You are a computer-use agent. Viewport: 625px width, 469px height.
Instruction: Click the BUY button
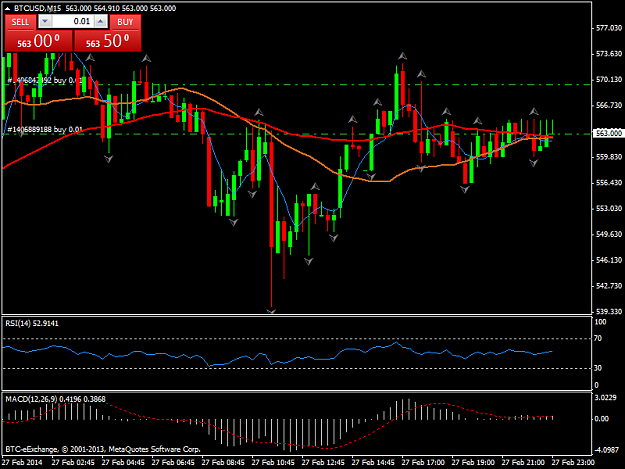click(125, 22)
